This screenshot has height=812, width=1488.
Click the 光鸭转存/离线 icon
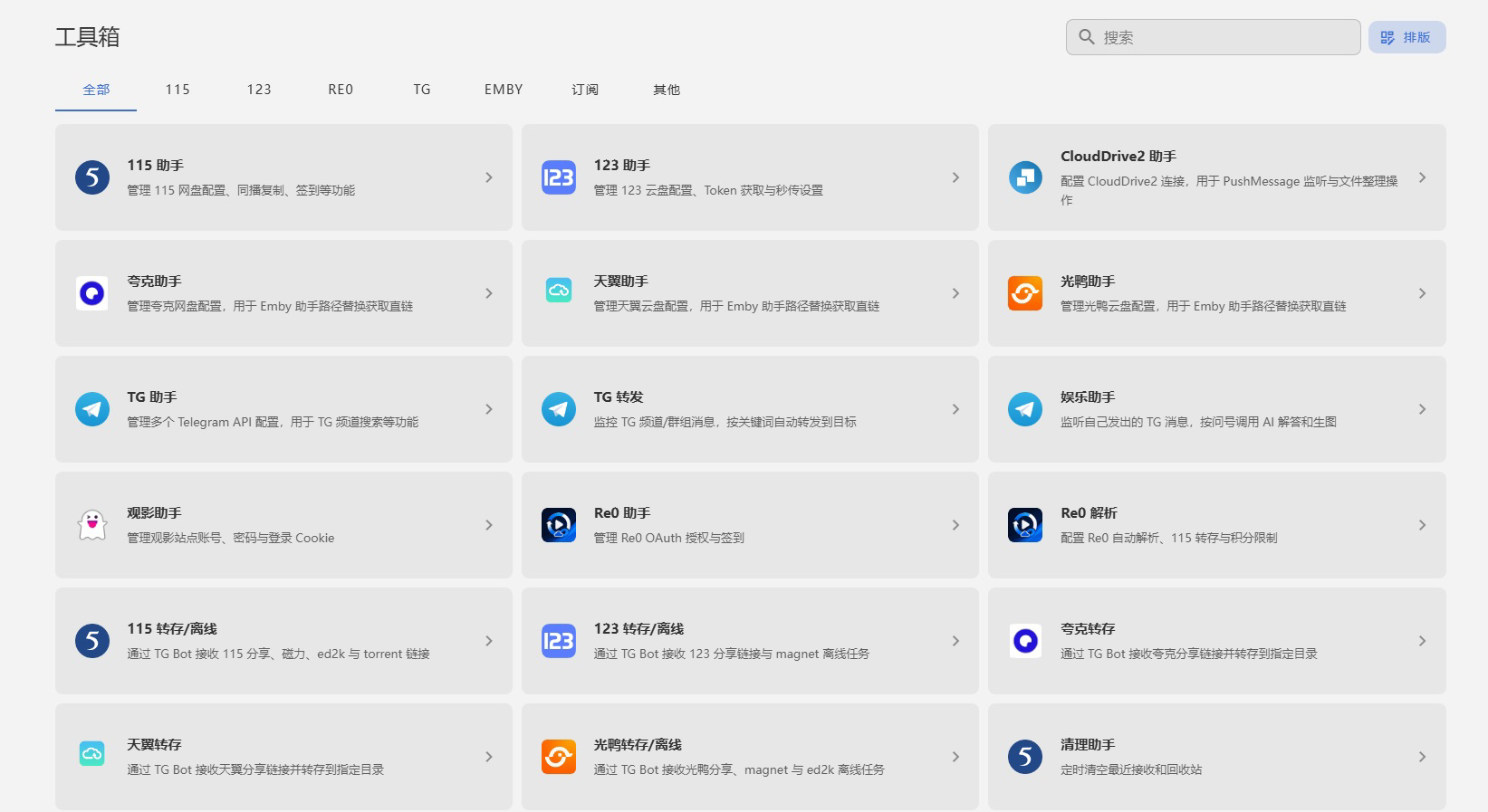[559, 757]
